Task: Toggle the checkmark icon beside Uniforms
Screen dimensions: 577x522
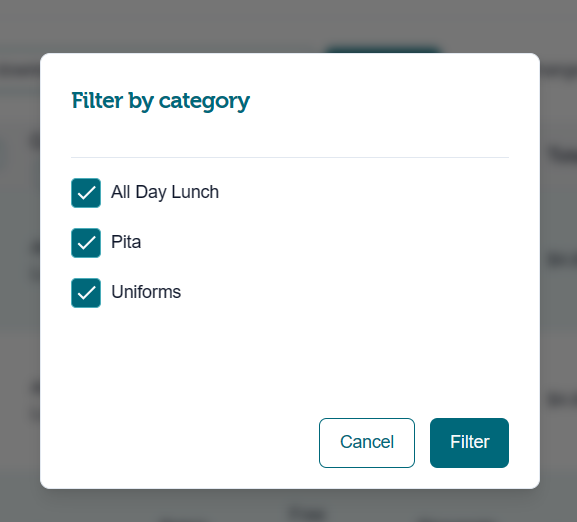Action: pos(86,293)
